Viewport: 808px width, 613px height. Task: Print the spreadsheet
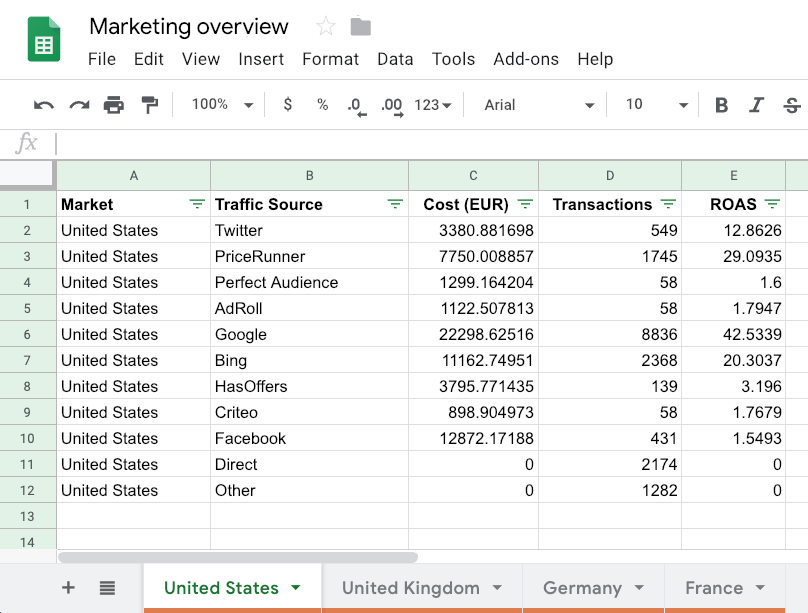tap(113, 105)
